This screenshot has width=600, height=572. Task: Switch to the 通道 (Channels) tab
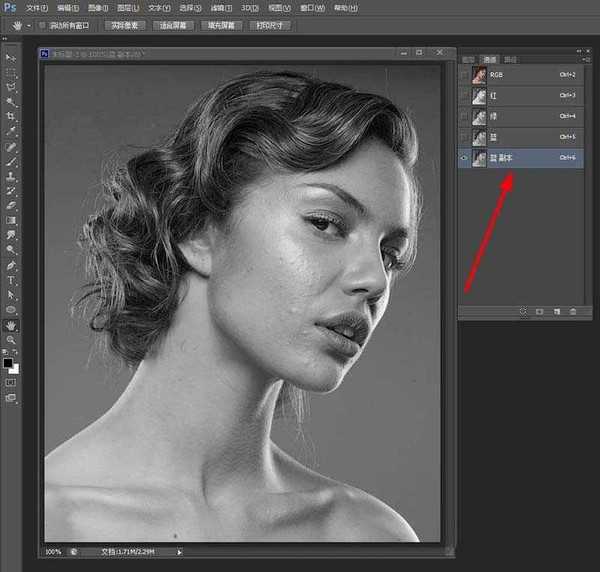pos(491,59)
